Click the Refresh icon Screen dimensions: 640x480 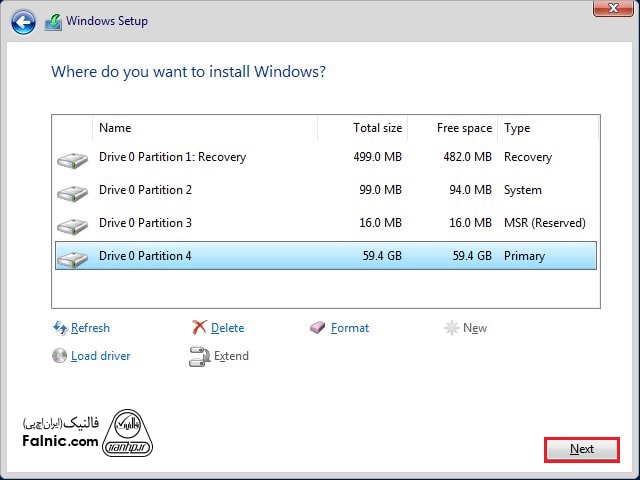(59, 328)
